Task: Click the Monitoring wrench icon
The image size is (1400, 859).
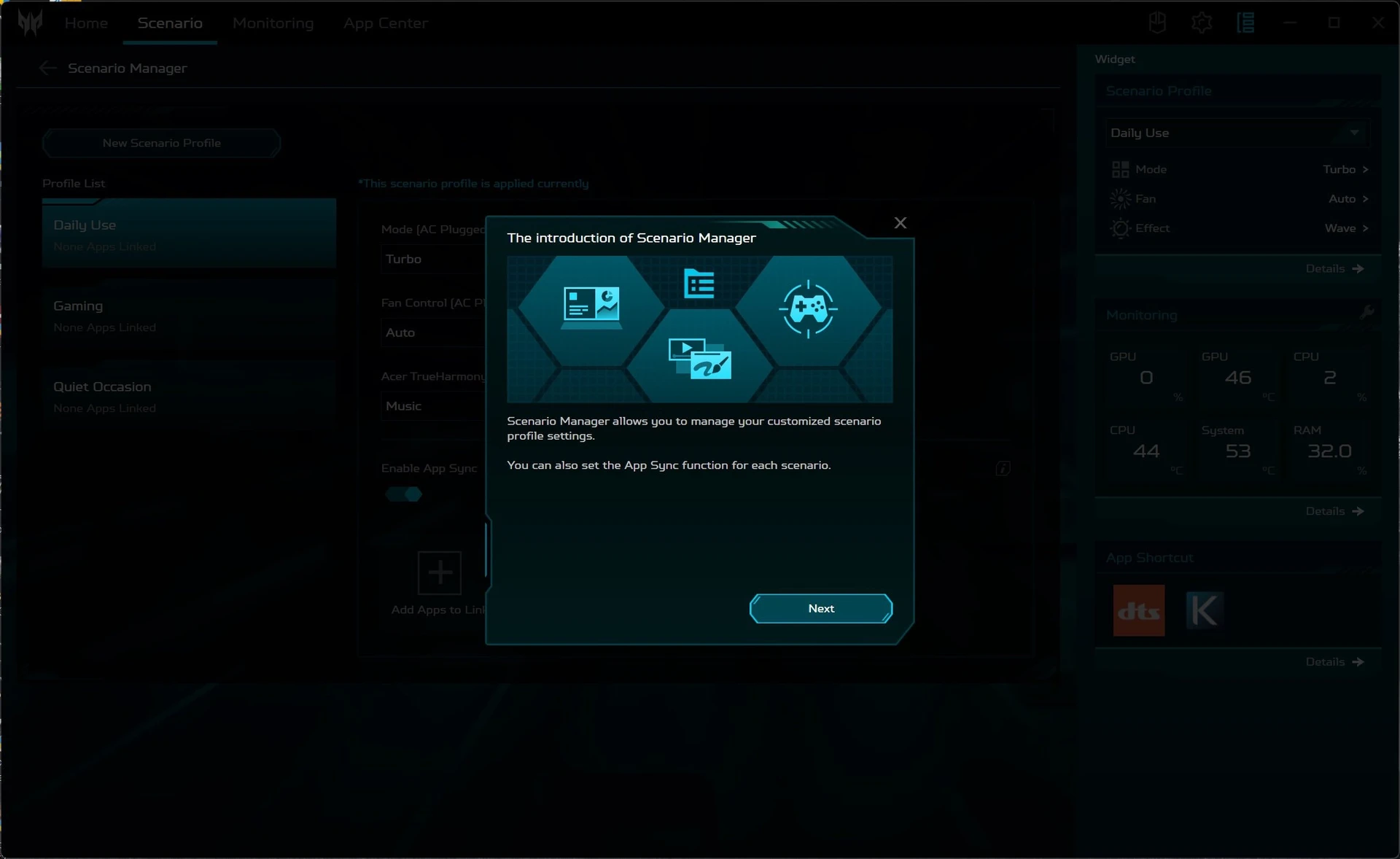Action: [x=1366, y=313]
